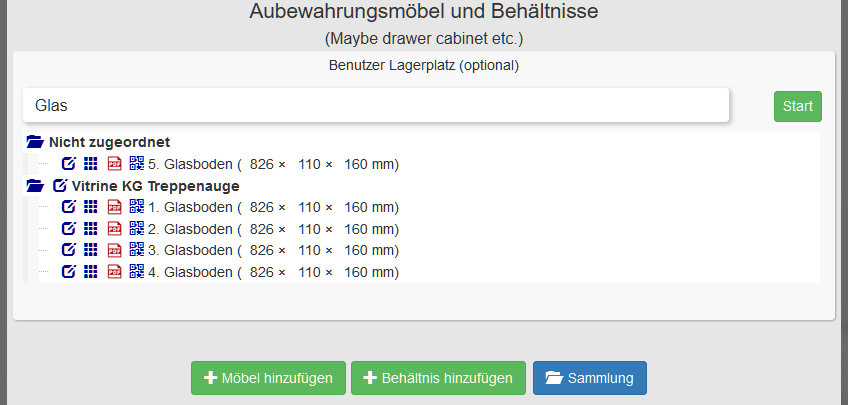Click the Glas search input field
This screenshot has width=848, height=405.
(376, 105)
